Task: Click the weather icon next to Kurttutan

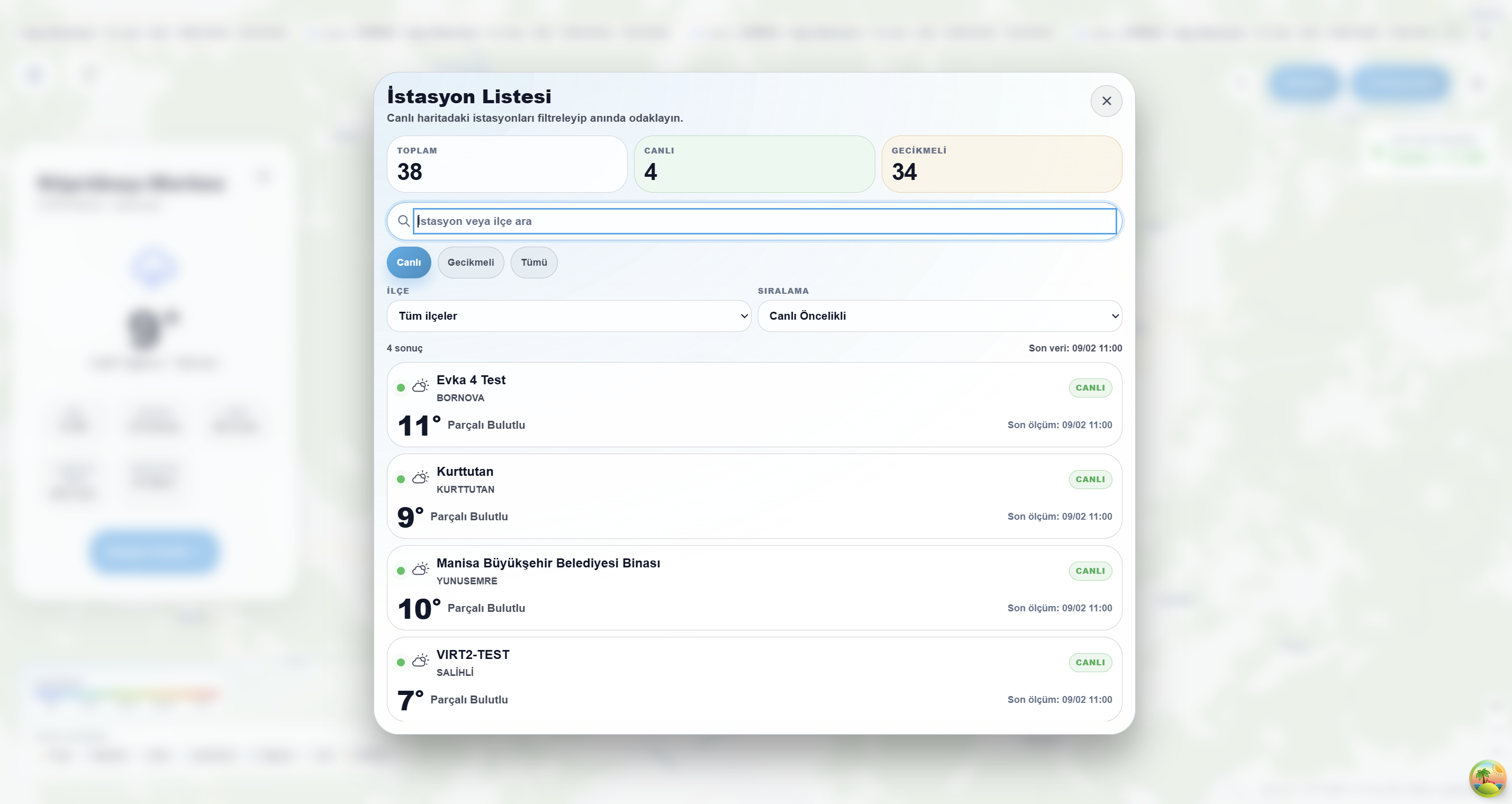Action: coord(420,478)
